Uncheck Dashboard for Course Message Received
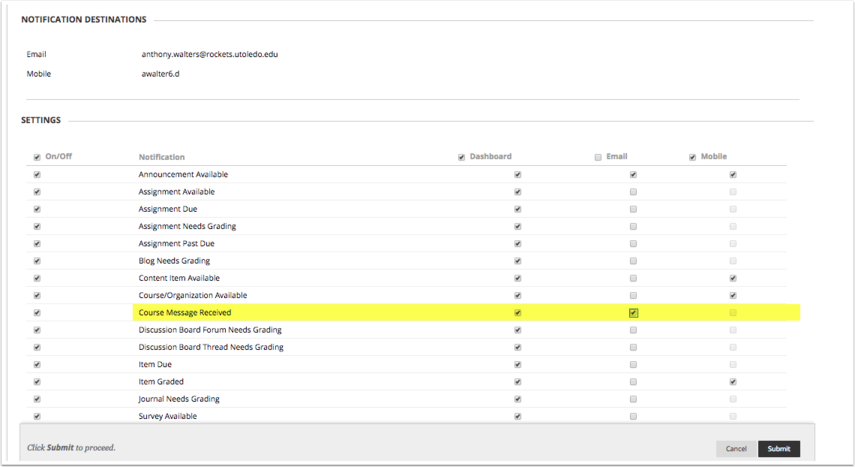Screen dimensions: 855x467 click(x=517, y=313)
